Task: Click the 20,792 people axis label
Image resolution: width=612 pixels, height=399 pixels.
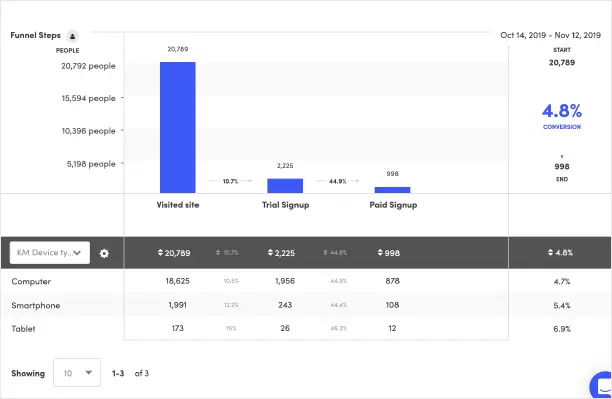Action: point(88,66)
